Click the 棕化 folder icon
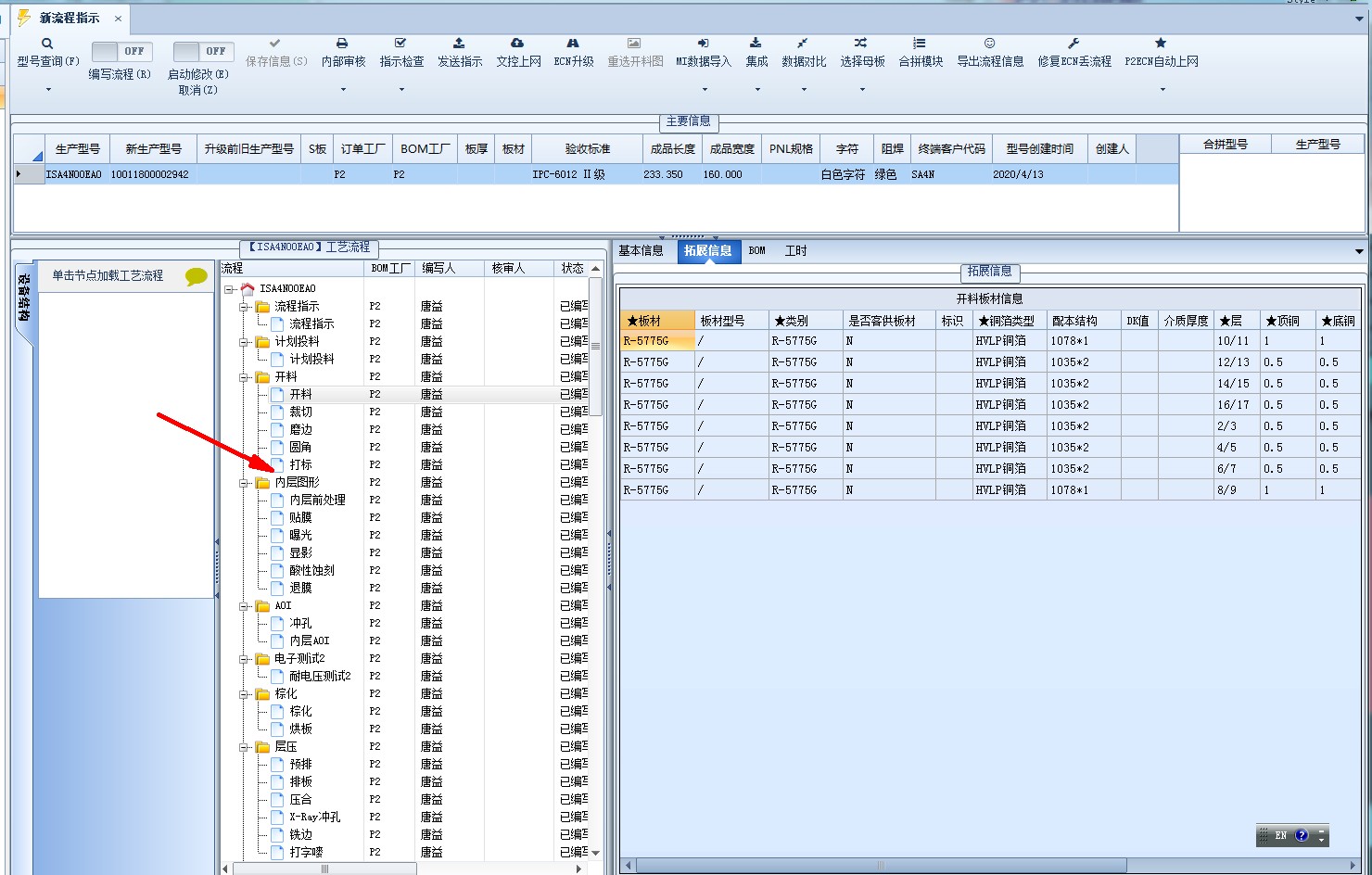The width and height of the screenshot is (1372, 875). [262, 694]
